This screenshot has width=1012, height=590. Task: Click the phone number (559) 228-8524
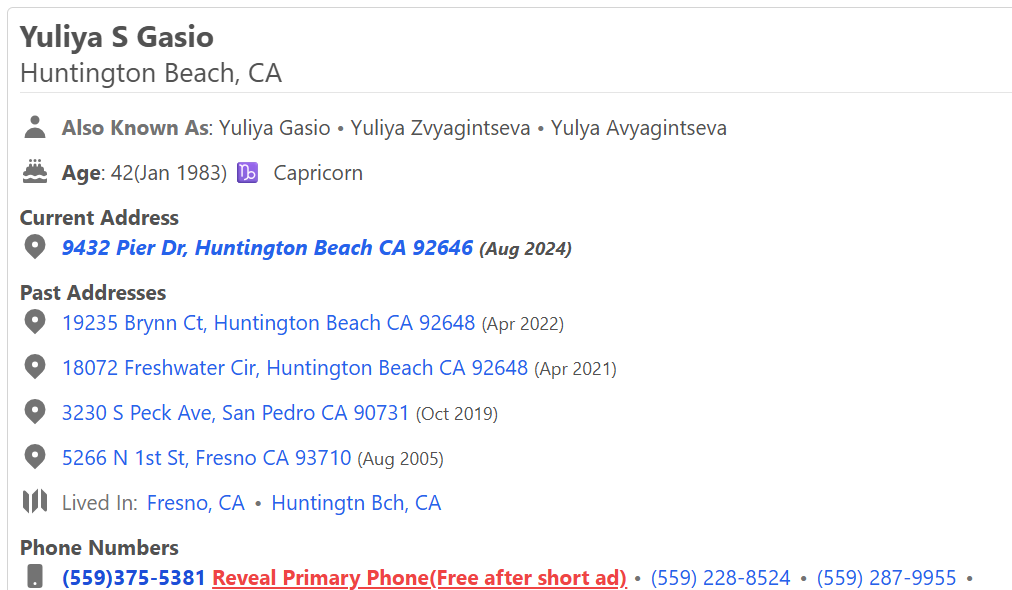(720, 578)
